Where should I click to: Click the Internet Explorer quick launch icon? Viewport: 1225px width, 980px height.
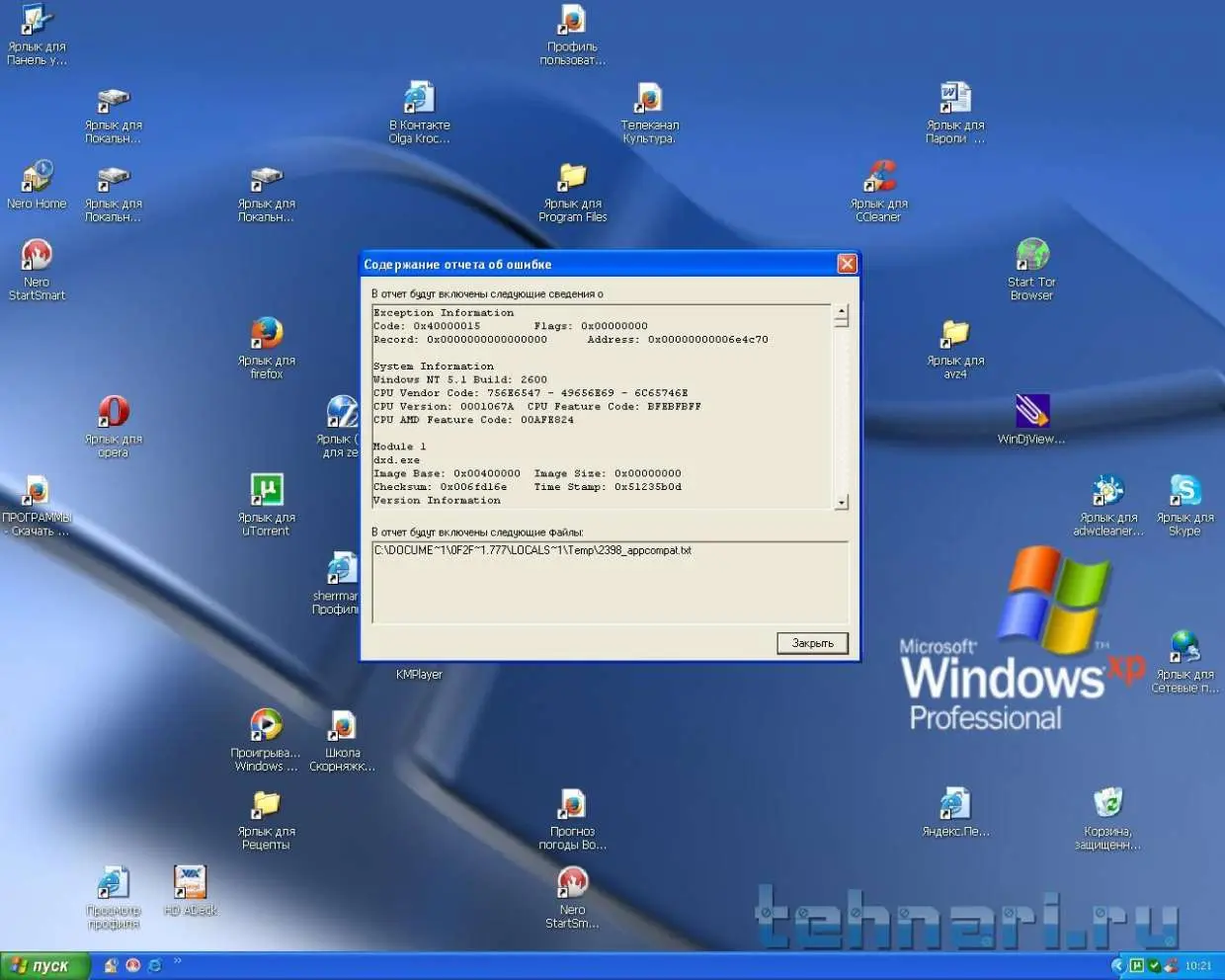click(x=155, y=966)
